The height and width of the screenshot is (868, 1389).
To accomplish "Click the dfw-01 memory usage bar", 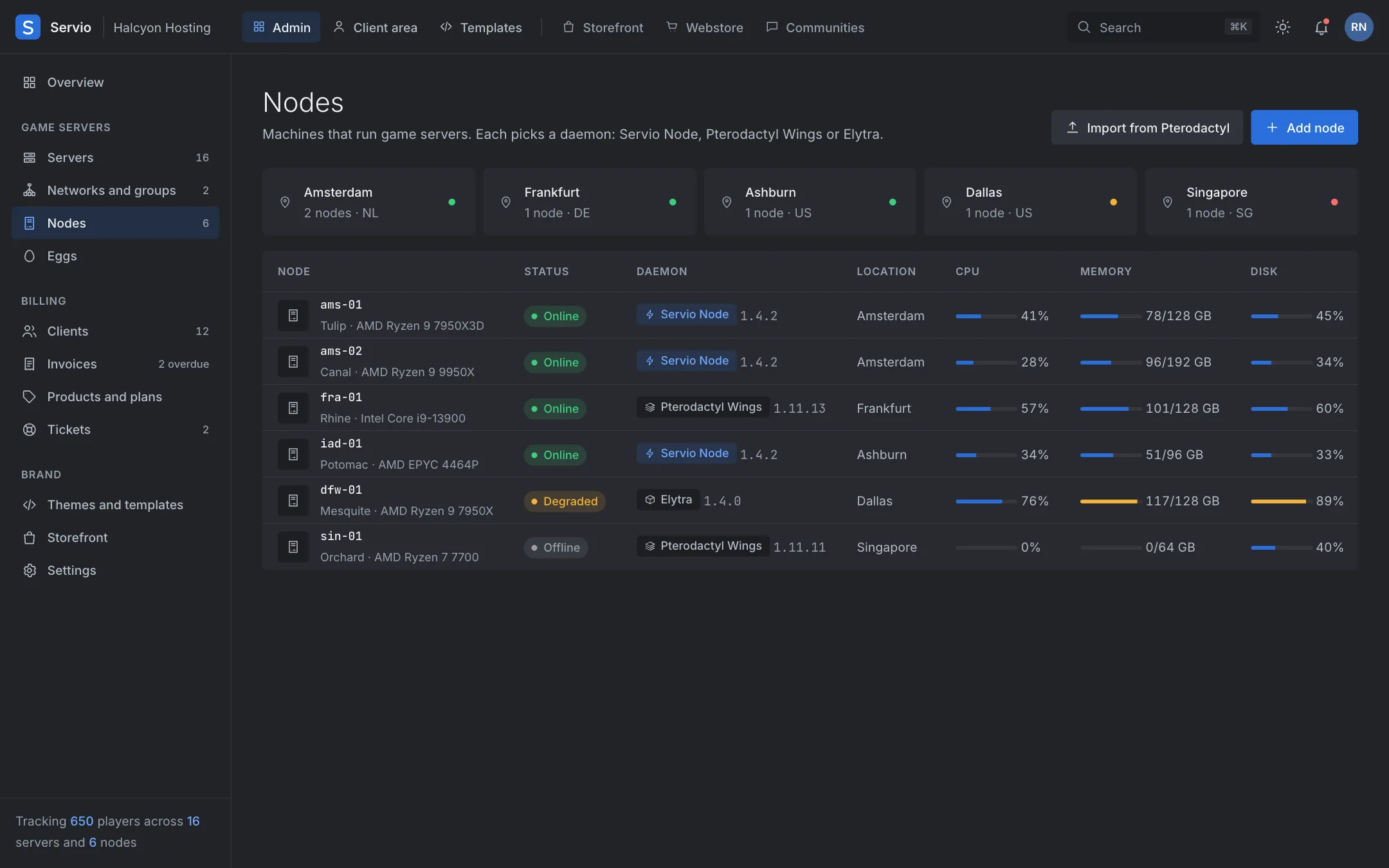I will click(1110, 501).
